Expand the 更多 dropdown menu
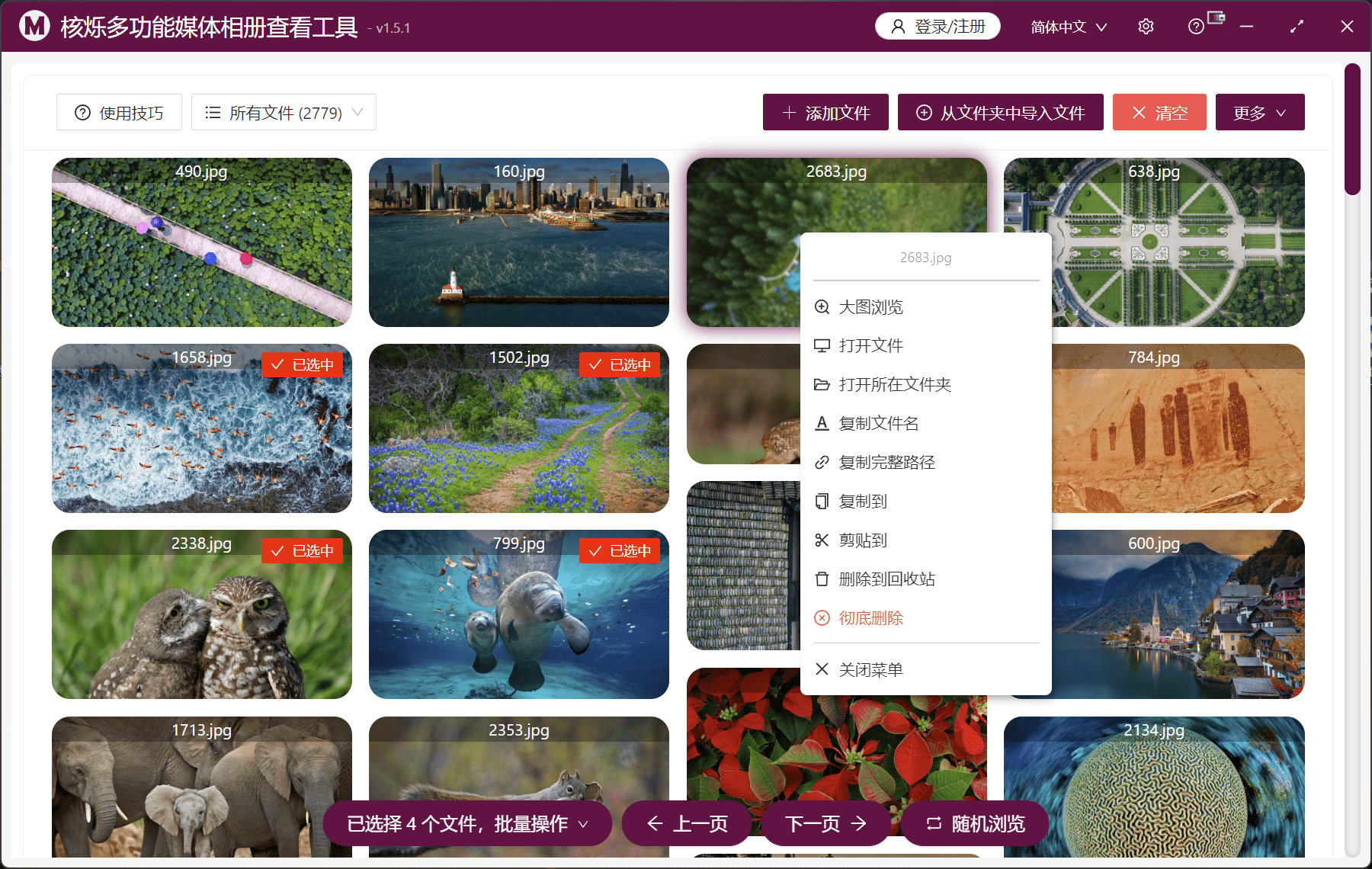The height and width of the screenshot is (869, 1372). [1260, 113]
